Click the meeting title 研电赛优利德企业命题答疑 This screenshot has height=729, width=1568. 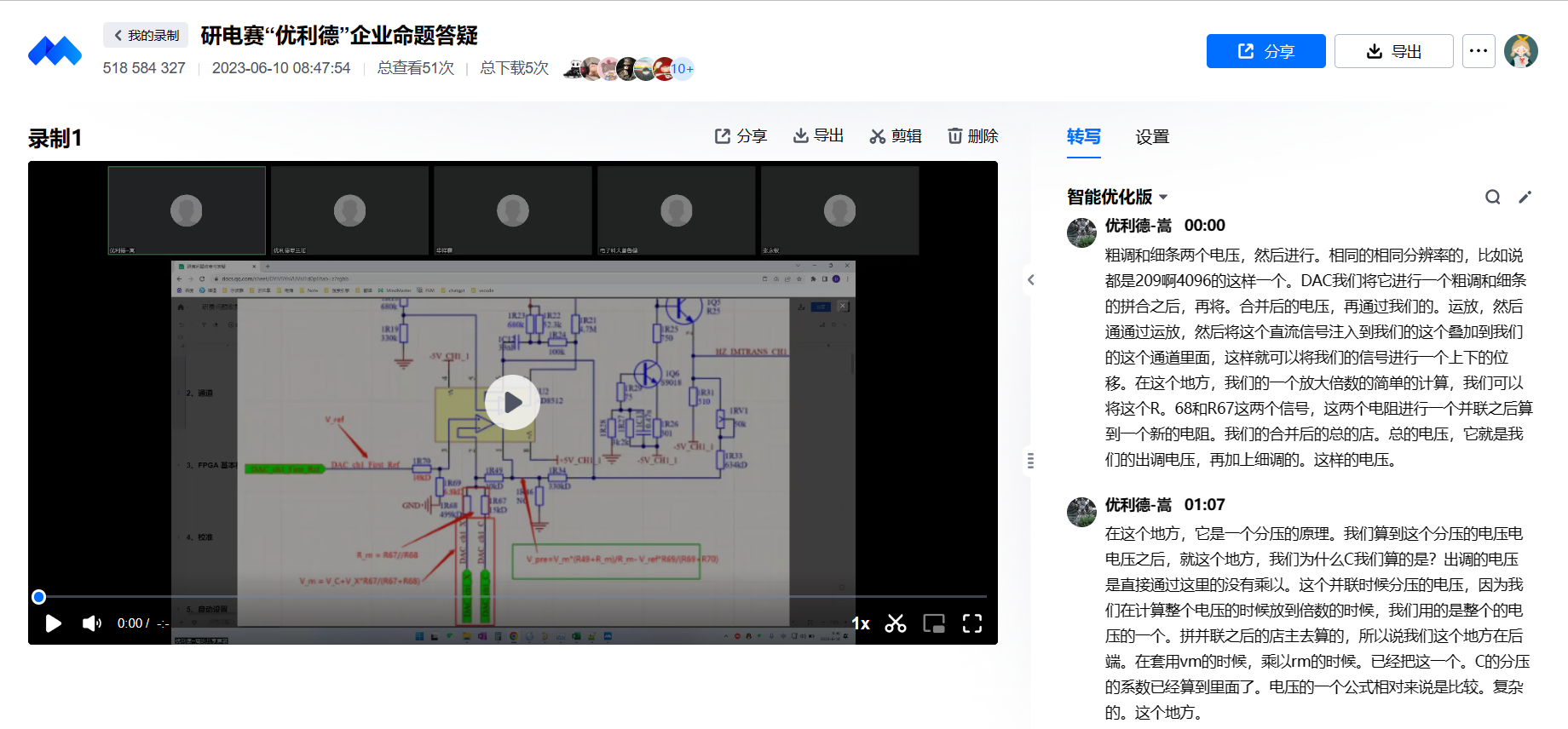[x=339, y=36]
